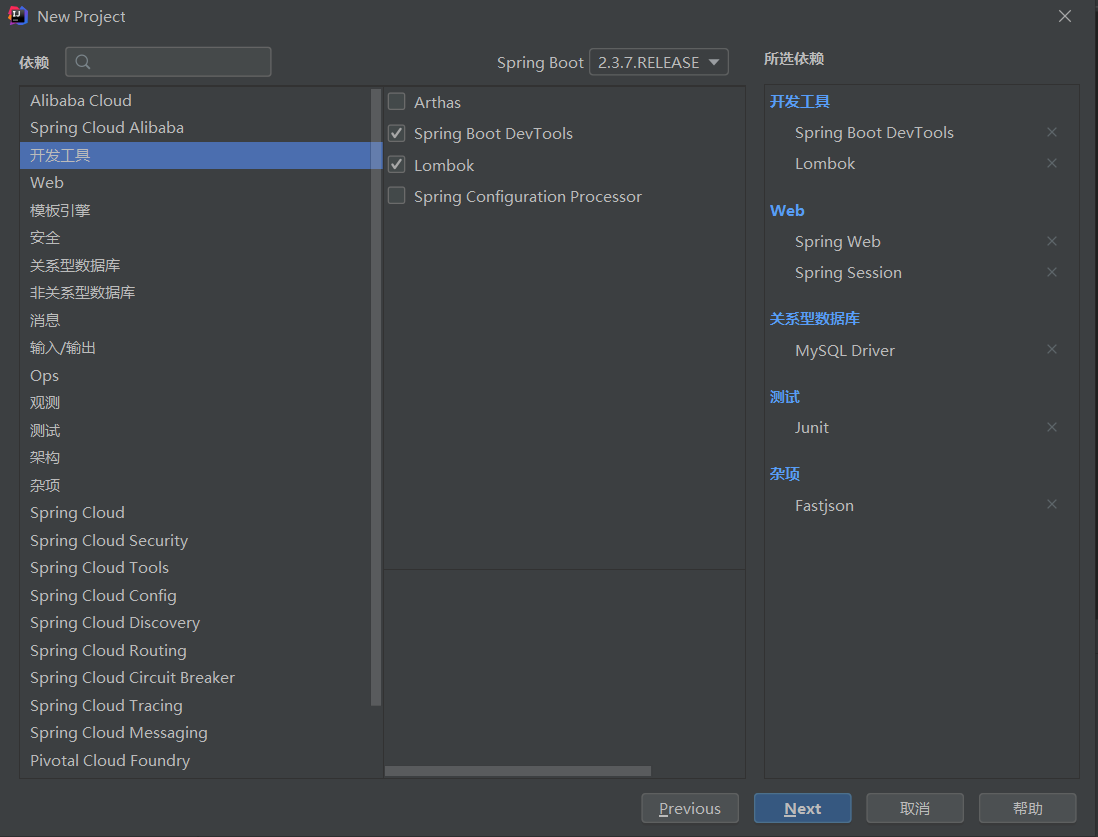Enable the Arthas checkbox
The height and width of the screenshot is (837, 1098).
[x=396, y=102]
